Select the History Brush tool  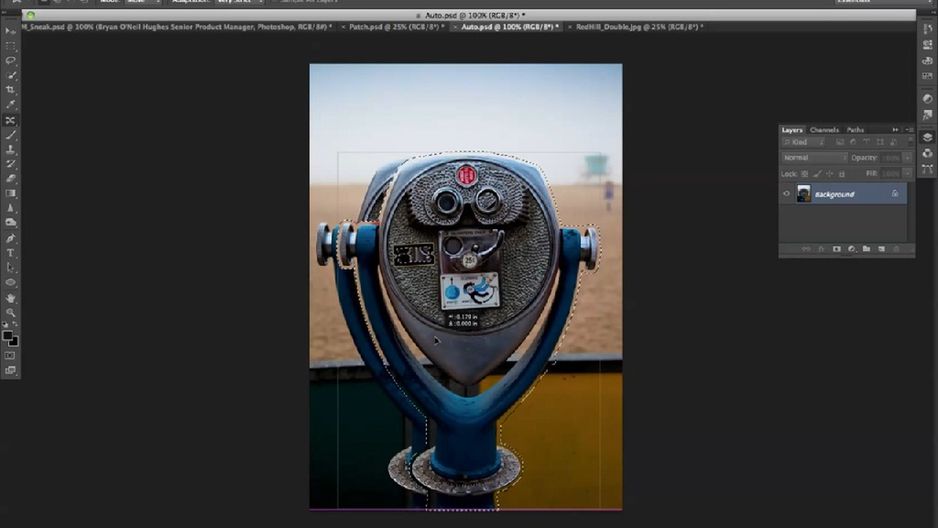(x=10, y=164)
